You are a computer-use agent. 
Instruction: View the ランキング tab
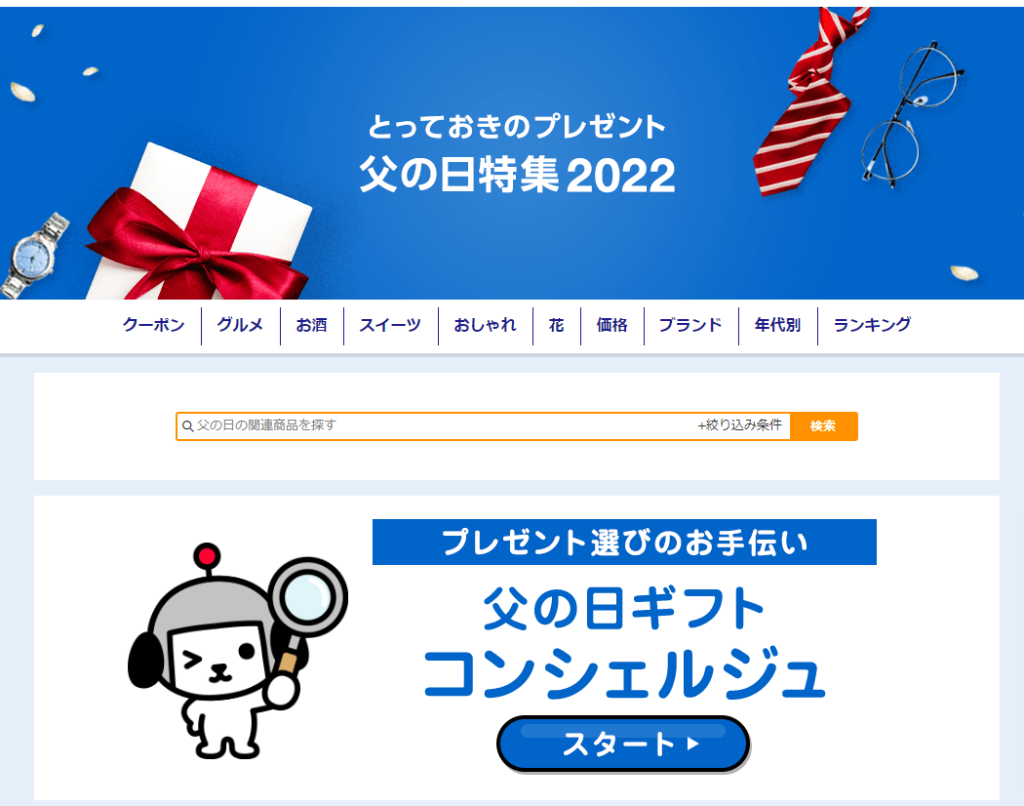[872, 325]
